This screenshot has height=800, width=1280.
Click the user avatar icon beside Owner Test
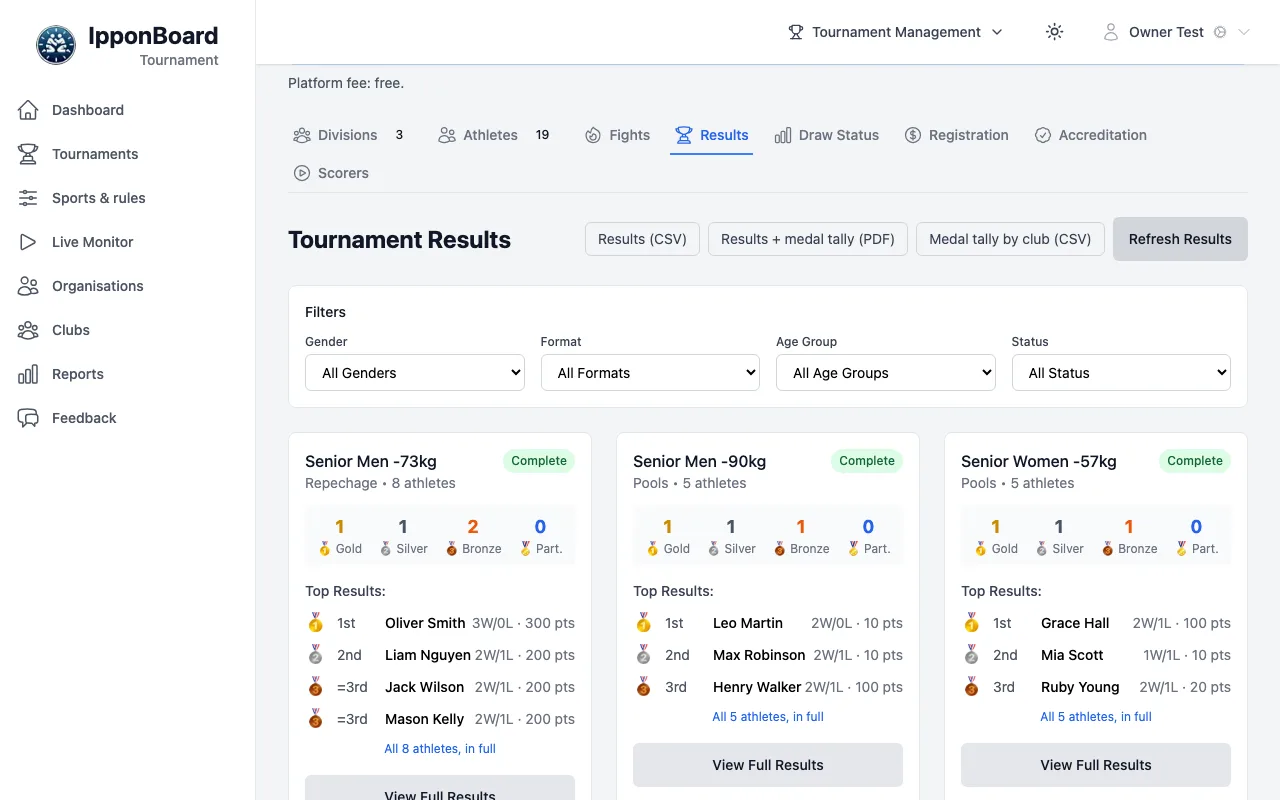tap(1110, 32)
